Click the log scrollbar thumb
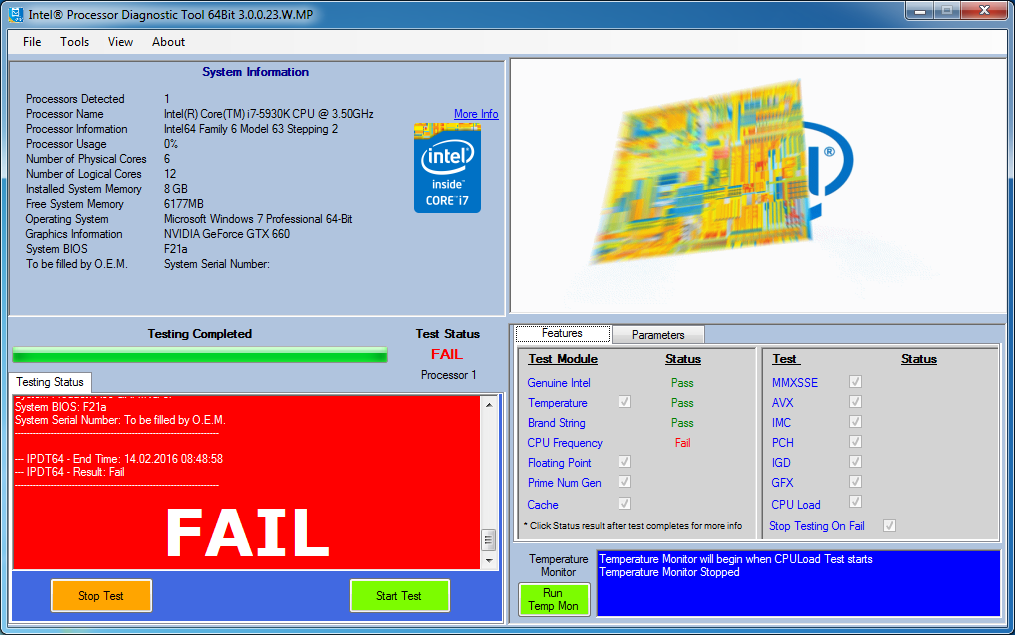 [489, 539]
